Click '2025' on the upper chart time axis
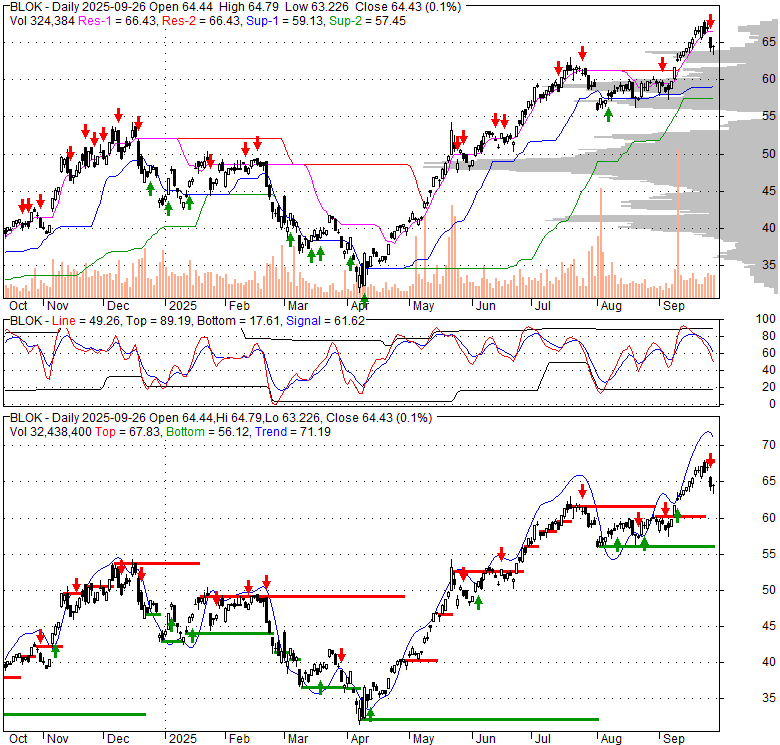The width and height of the screenshot is (780, 745). click(x=183, y=306)
